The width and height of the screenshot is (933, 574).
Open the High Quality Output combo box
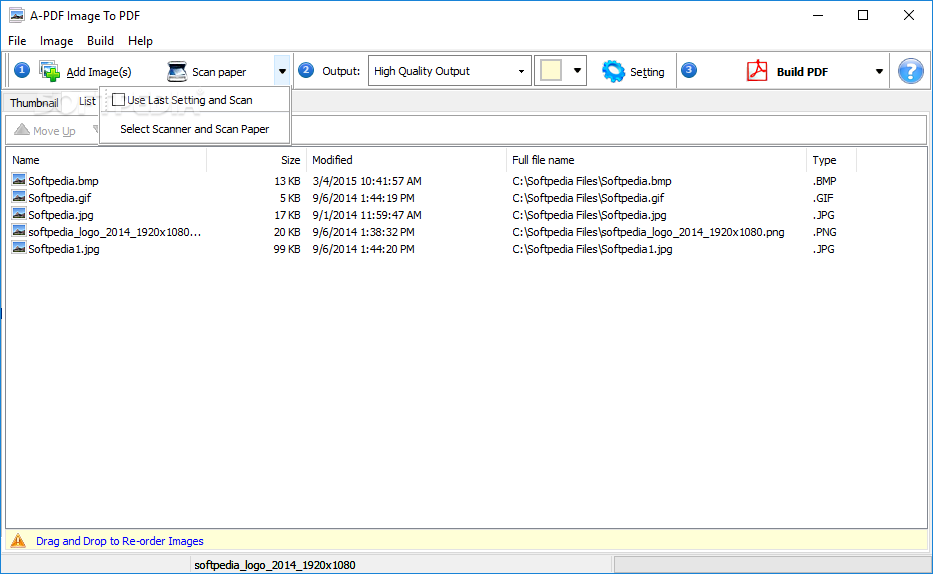(x=449, y=71)
